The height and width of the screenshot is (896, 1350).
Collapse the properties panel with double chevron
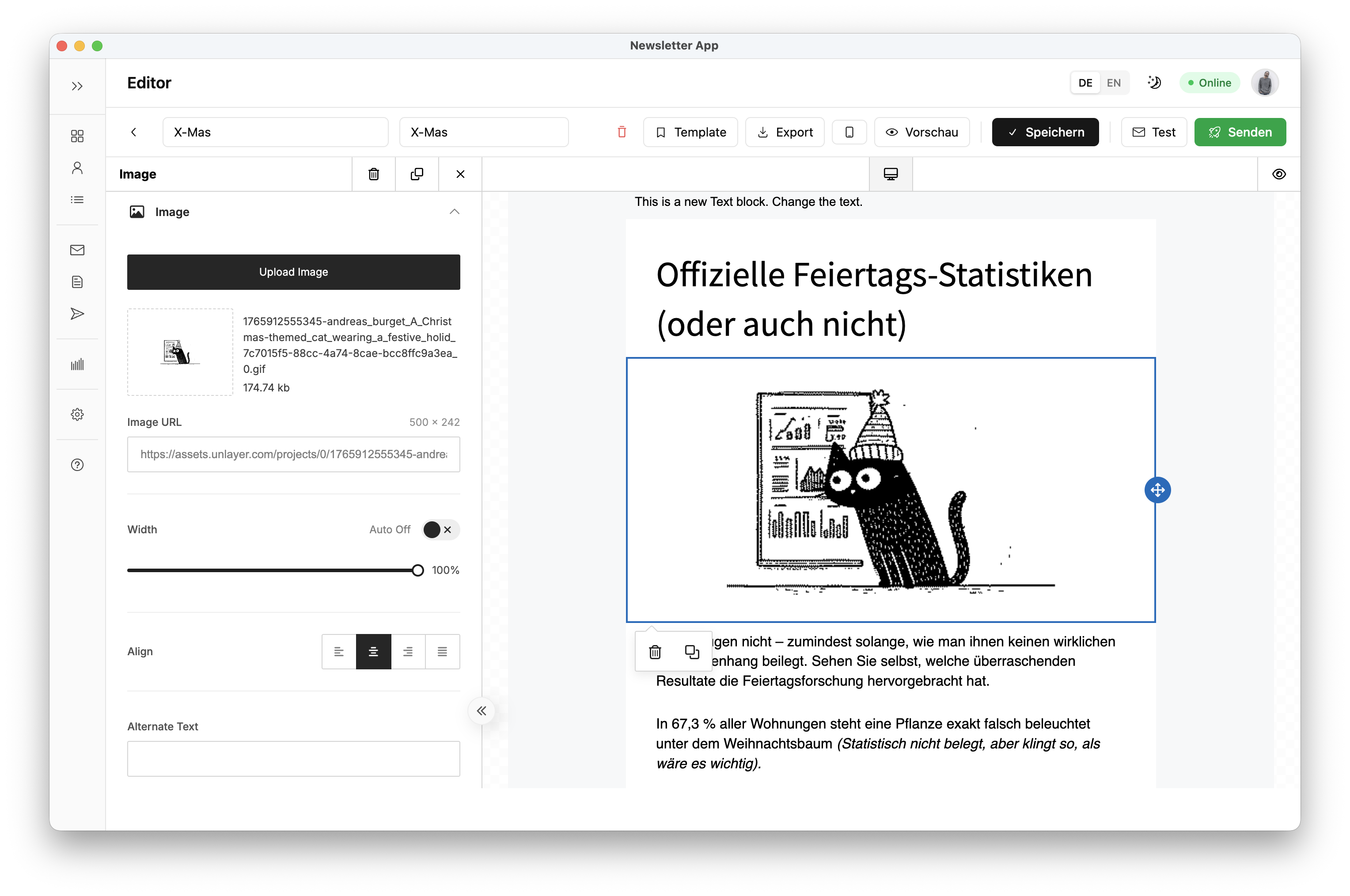tap(481, 711)
